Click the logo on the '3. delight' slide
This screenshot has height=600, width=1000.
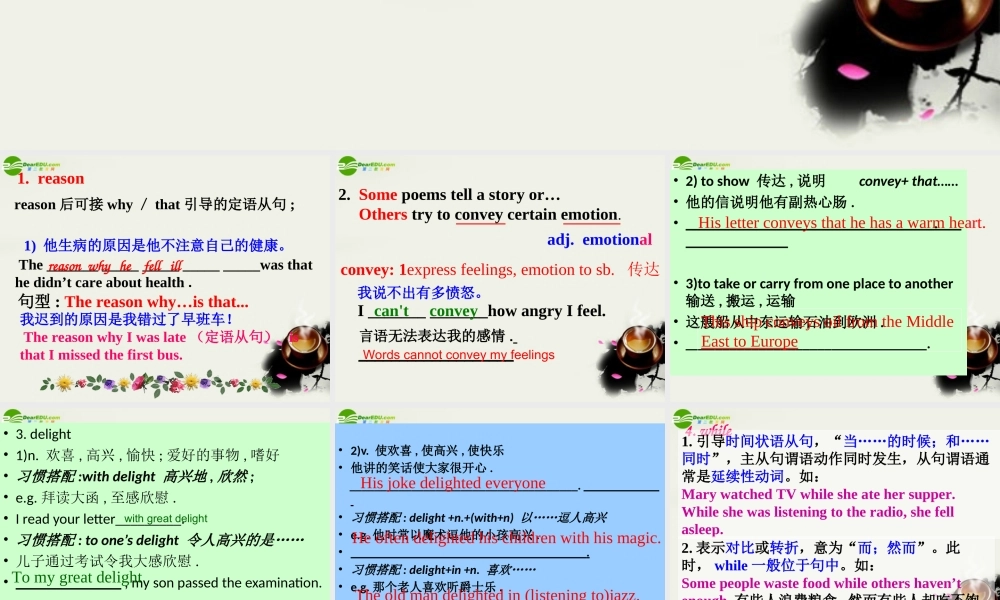[31, 417]
